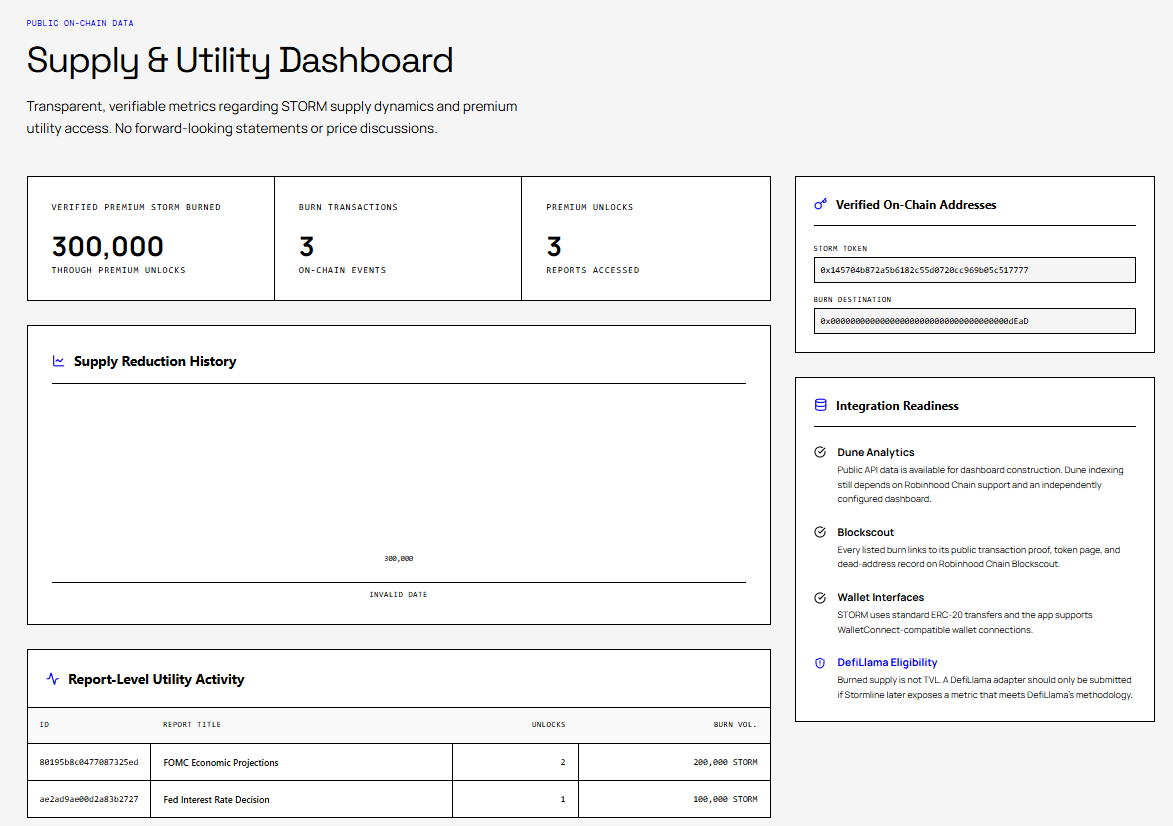Click the key icon beside Verified On-Chain Addresses

coord(821,204)
